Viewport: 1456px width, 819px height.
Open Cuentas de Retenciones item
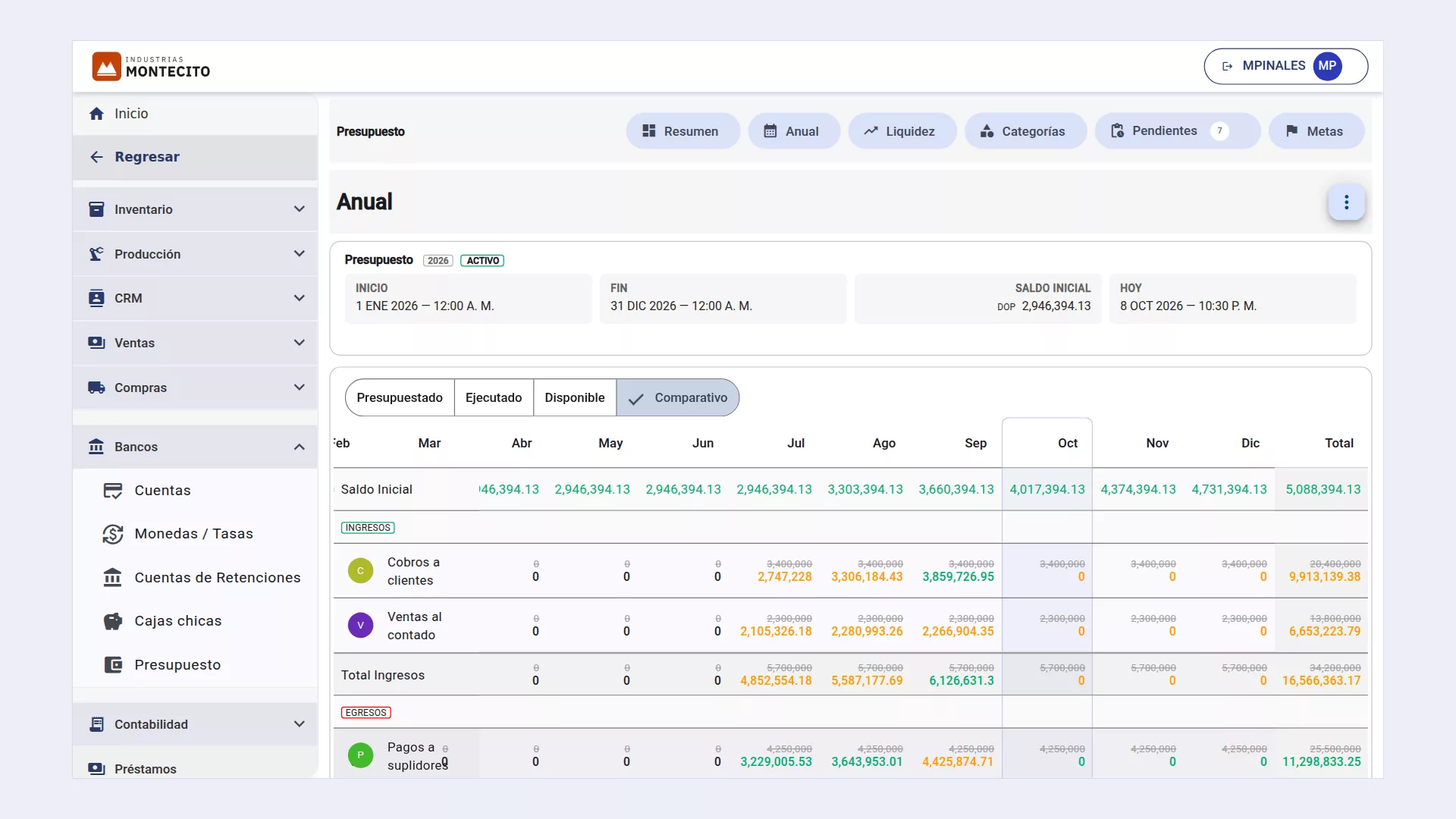195,578
